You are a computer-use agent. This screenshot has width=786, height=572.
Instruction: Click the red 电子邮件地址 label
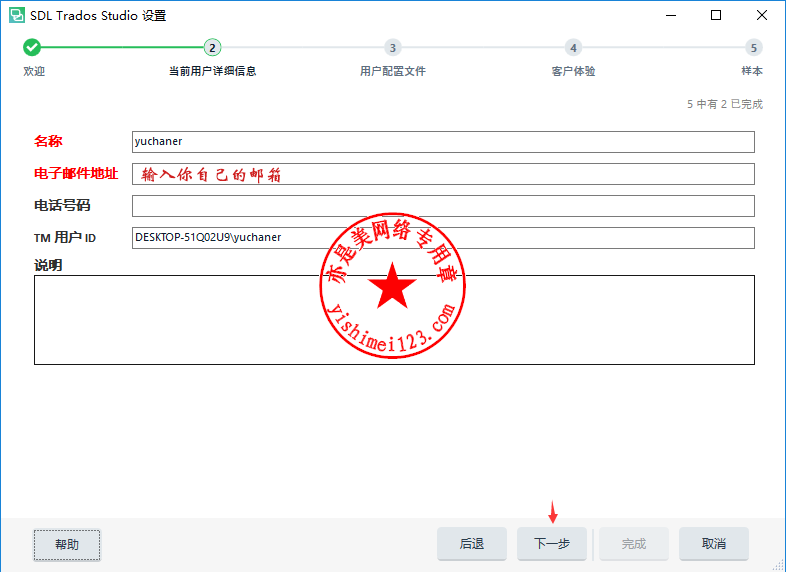[x=76, y=173]
